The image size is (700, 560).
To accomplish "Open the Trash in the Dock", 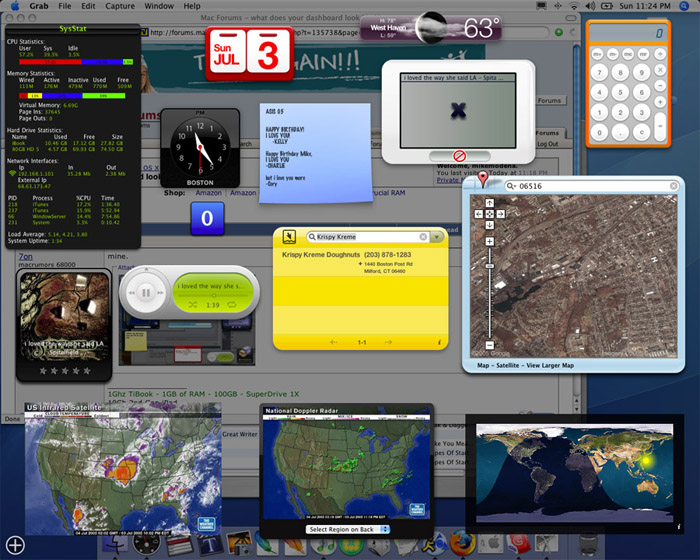I will (589, 545).
